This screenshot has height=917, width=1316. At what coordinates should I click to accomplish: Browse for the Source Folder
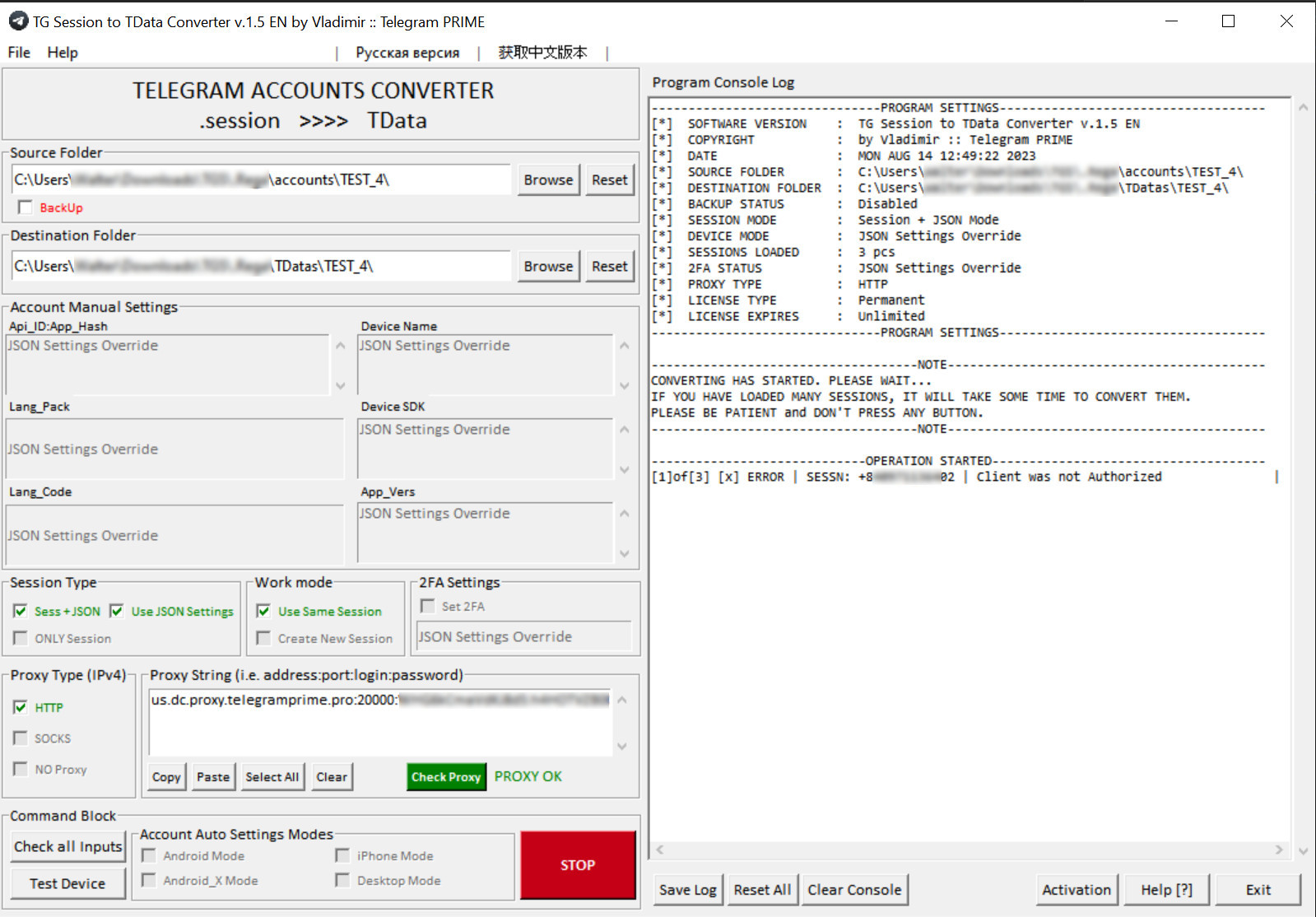click(x=548, y=179)
